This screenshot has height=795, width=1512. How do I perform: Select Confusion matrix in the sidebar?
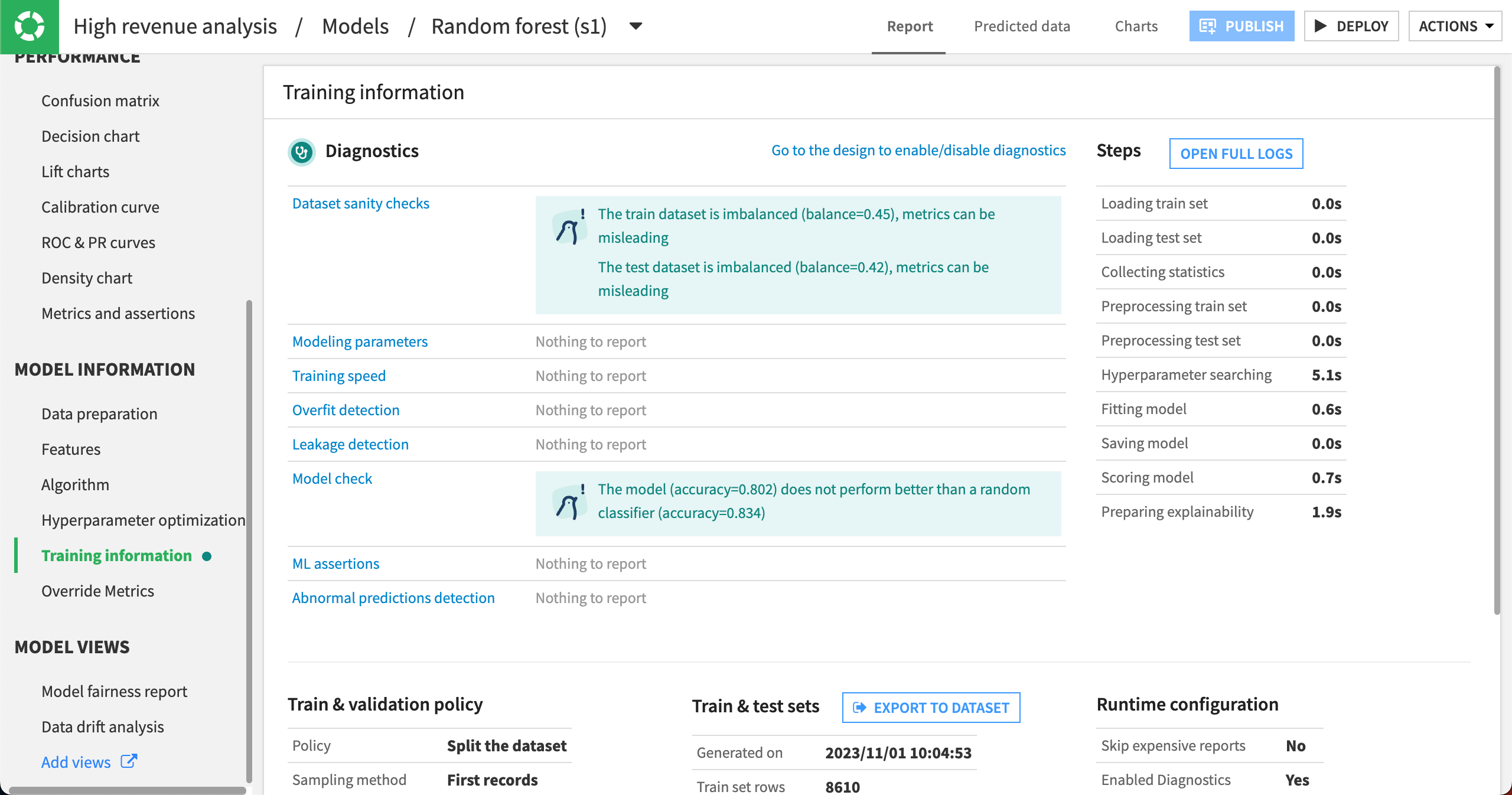point(100,101)
